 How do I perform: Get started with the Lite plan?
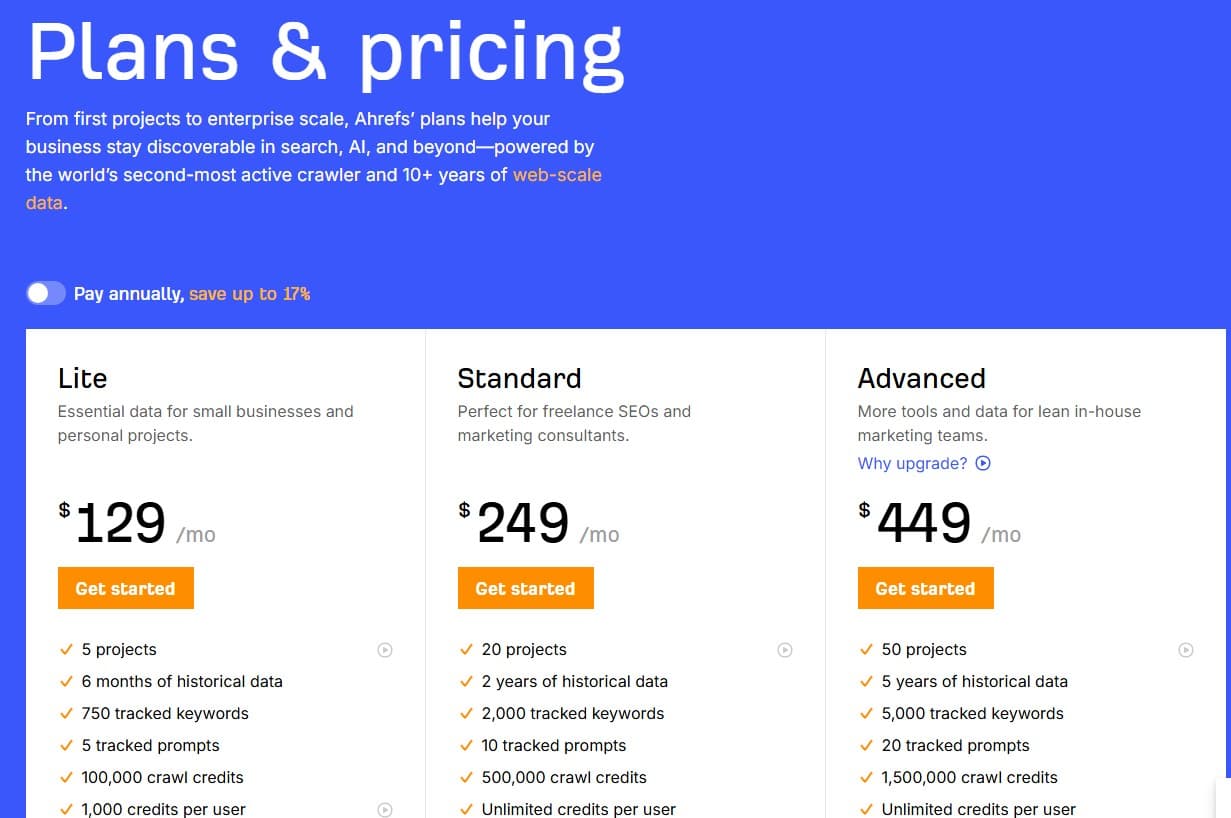click(126, 588)
